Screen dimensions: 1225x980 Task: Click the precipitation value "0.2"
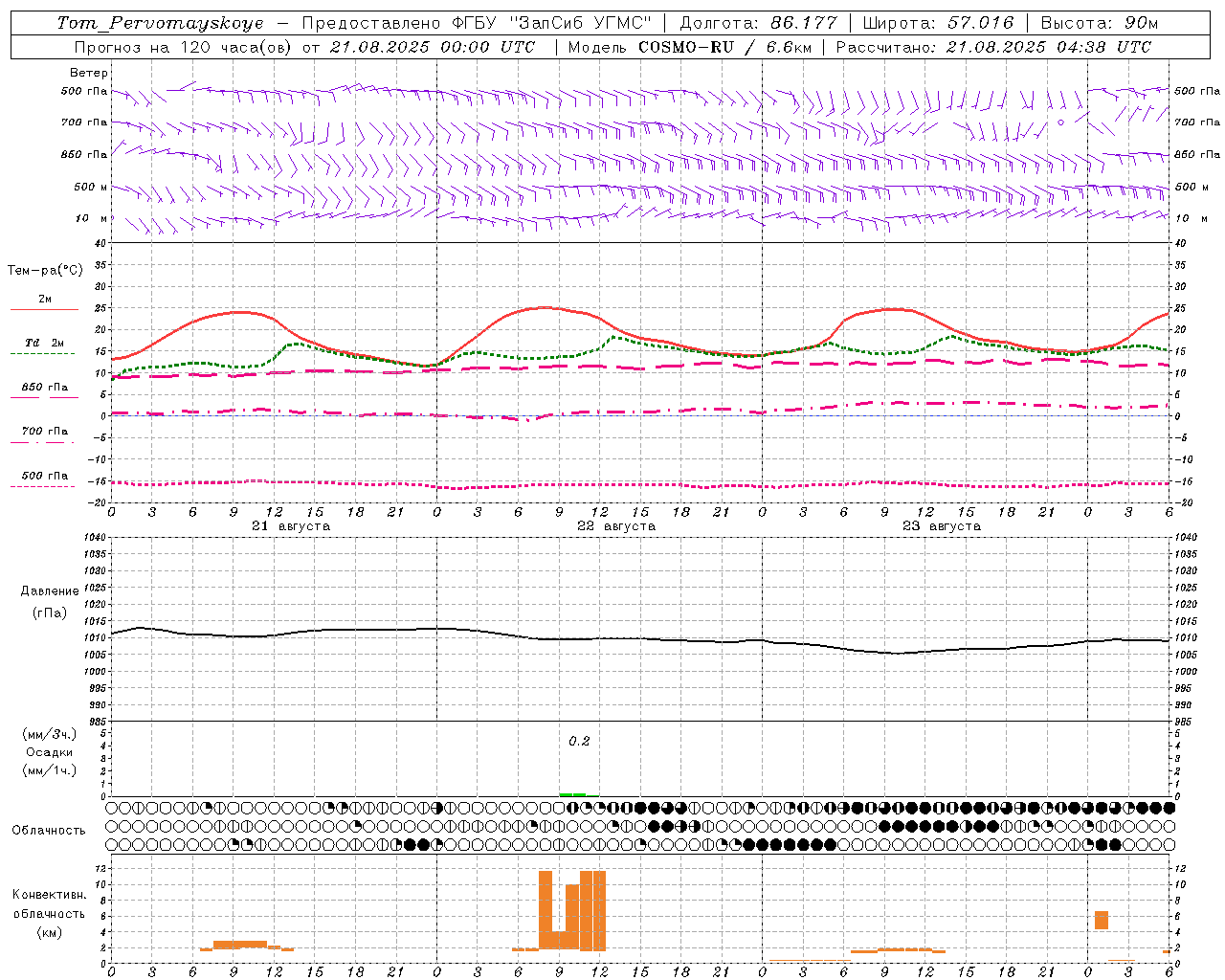pyautogui.click(x=579, y=742)
